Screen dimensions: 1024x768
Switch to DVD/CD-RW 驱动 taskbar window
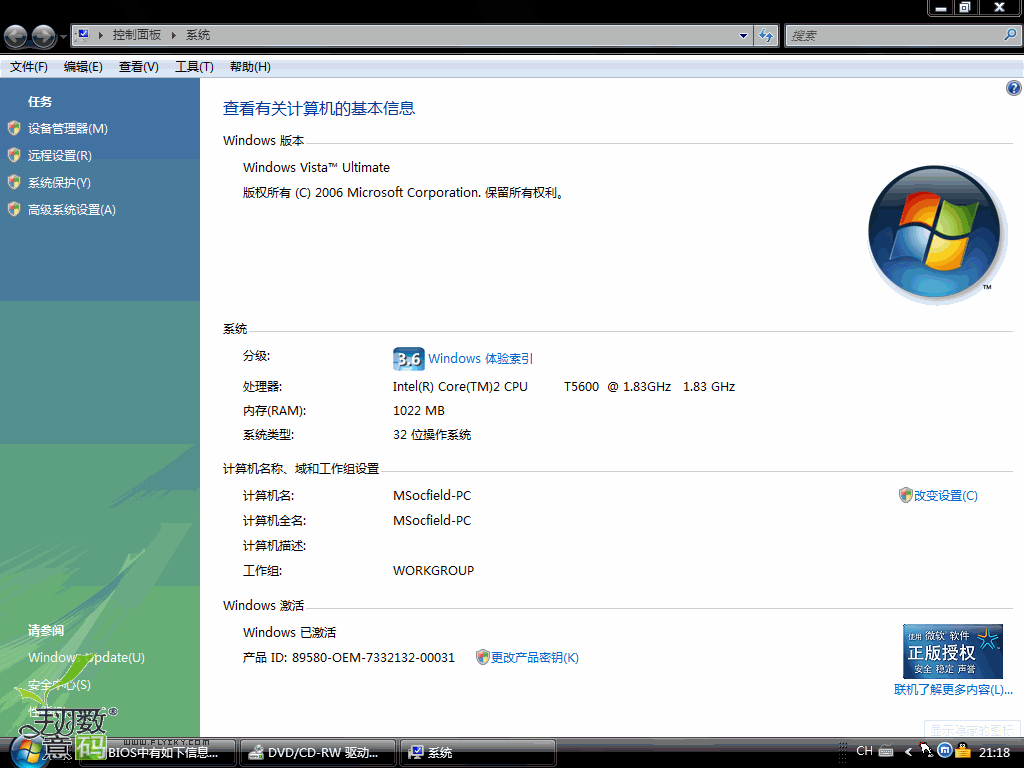(317, 752)
